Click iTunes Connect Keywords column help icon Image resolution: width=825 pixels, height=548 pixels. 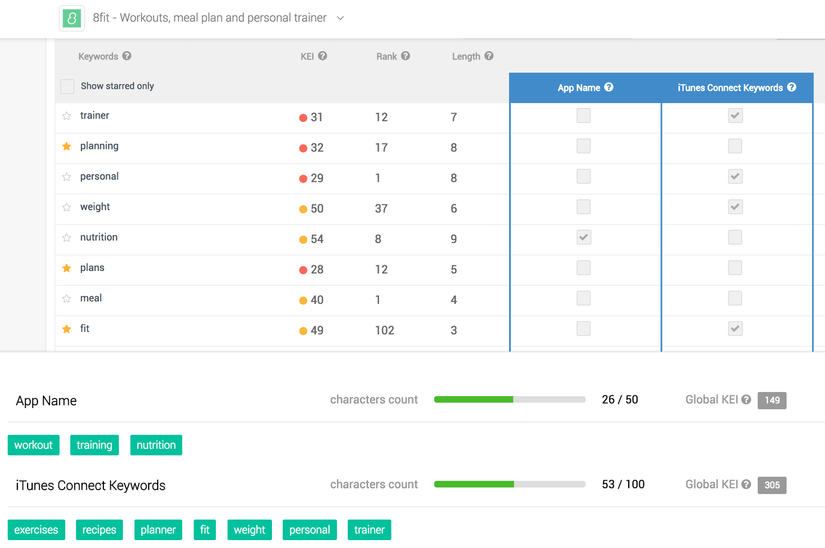[792, 88]
